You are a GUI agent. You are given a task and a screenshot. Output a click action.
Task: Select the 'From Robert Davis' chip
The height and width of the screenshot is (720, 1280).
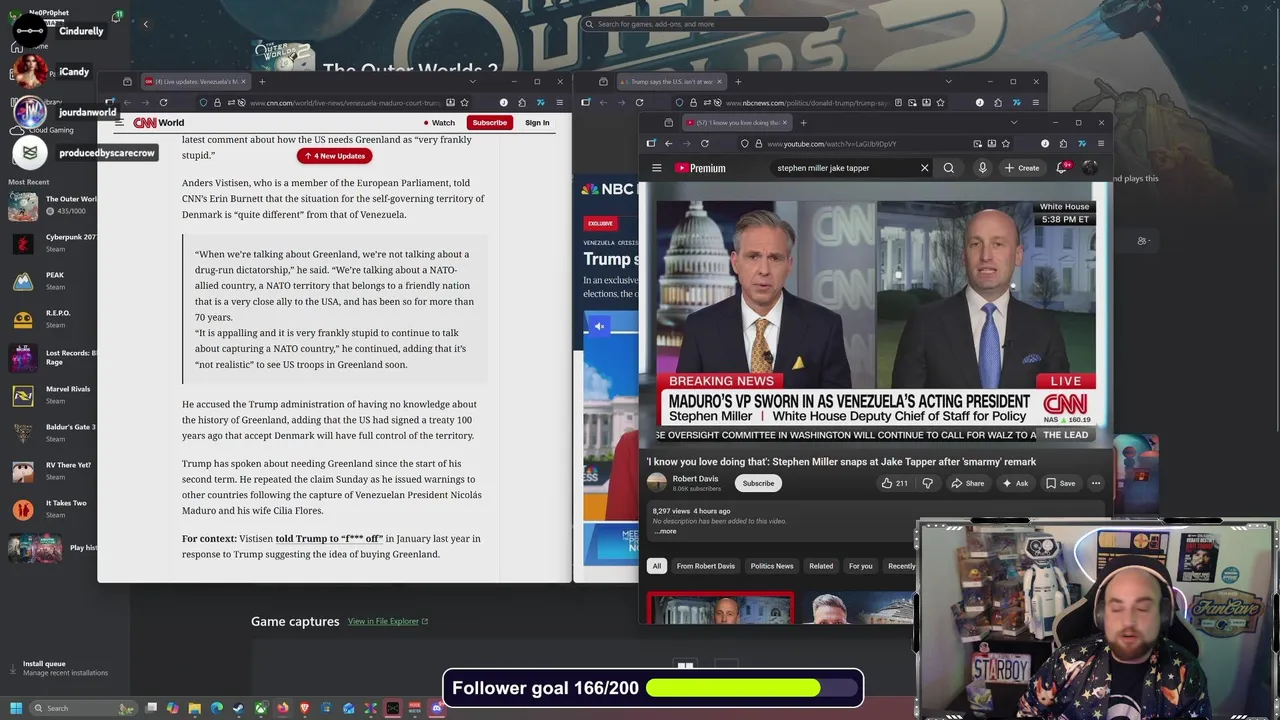(705, 566)
